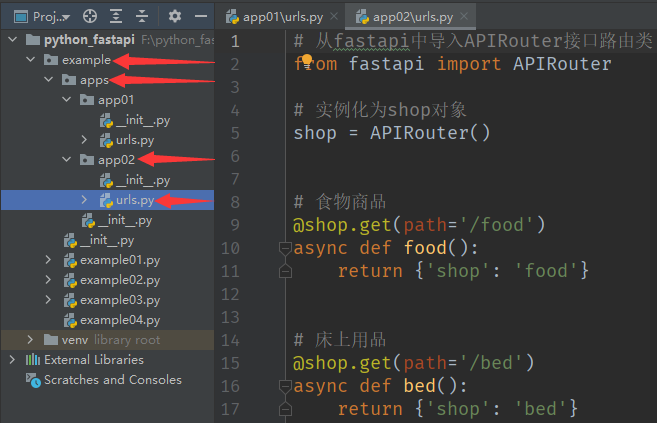Select the example folder

click(x=86, y=60)
